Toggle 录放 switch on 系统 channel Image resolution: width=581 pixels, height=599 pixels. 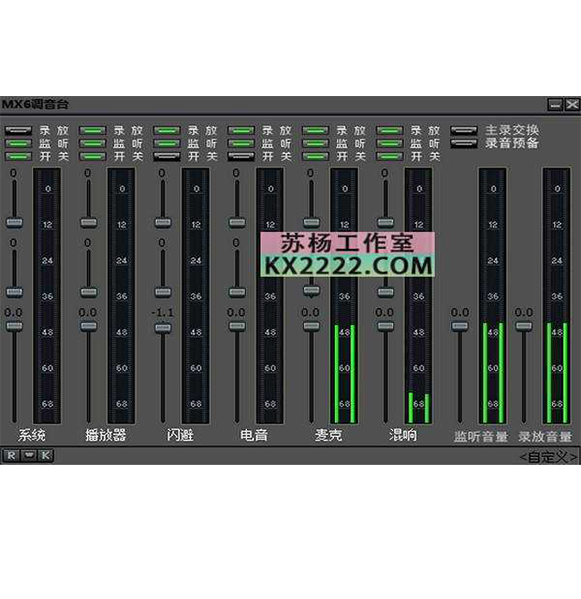18,131
